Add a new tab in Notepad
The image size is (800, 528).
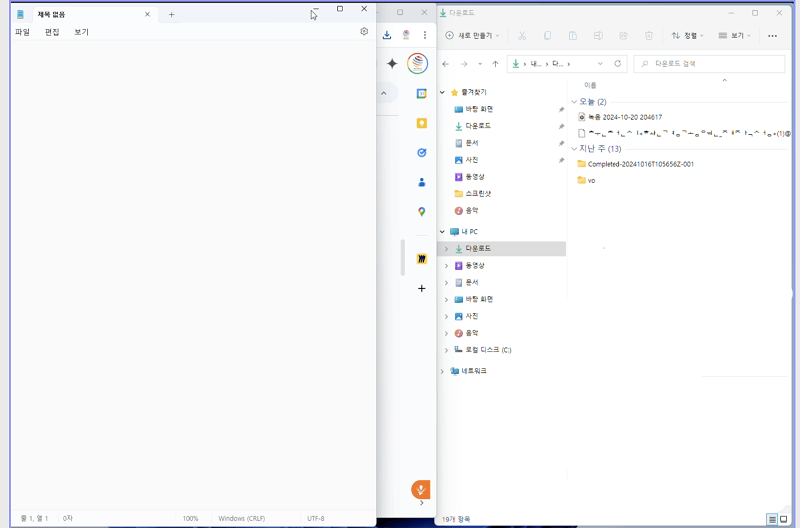click(171, 15)
